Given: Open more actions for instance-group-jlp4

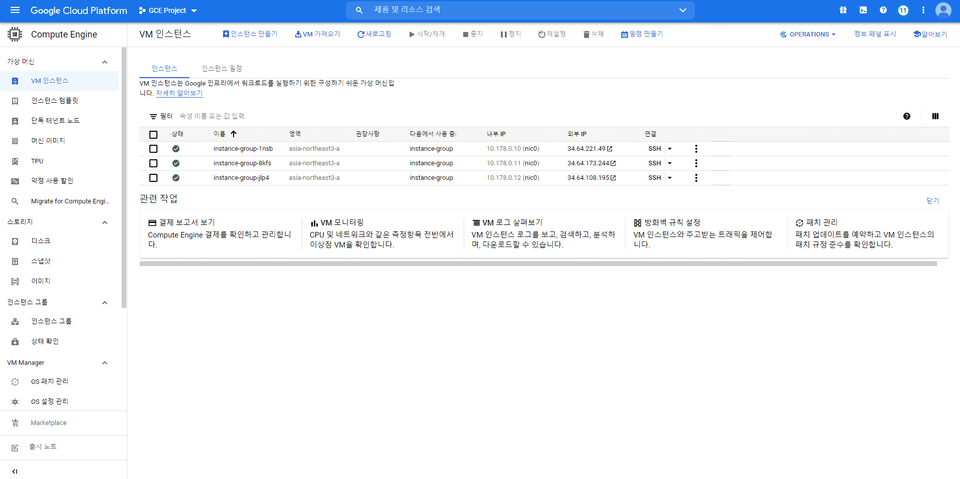Looking at the screenshot, I should click(696, 178).
